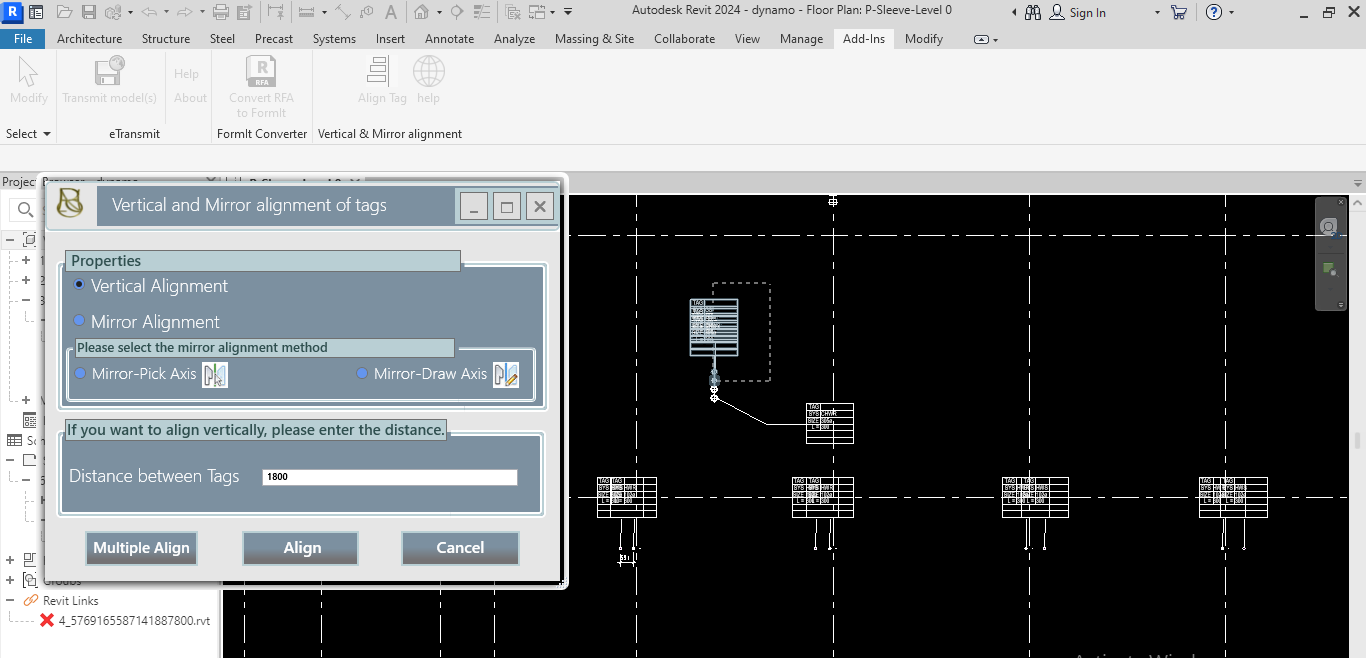Click the Mirror-Draw Axis pencil icon
Screen dimensions: 1366x658
click(x=505, y=375)
